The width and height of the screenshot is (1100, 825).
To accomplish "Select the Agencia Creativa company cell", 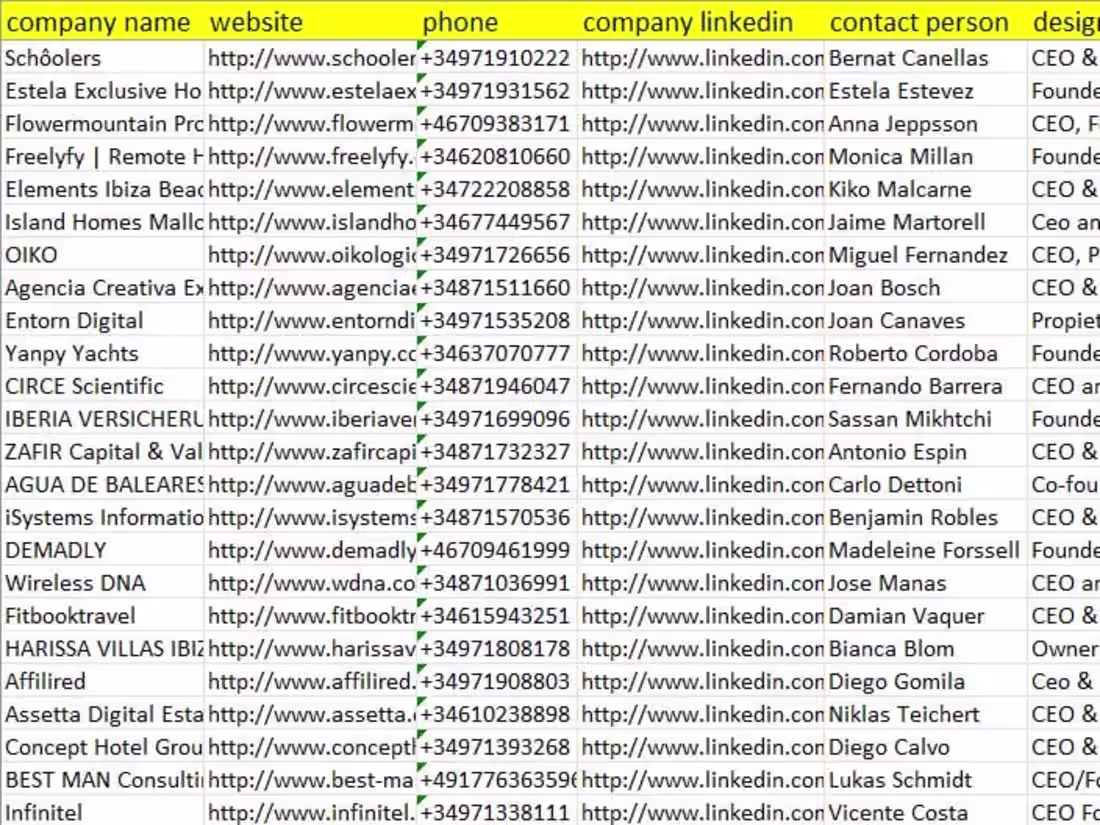I will coord(103,288).
